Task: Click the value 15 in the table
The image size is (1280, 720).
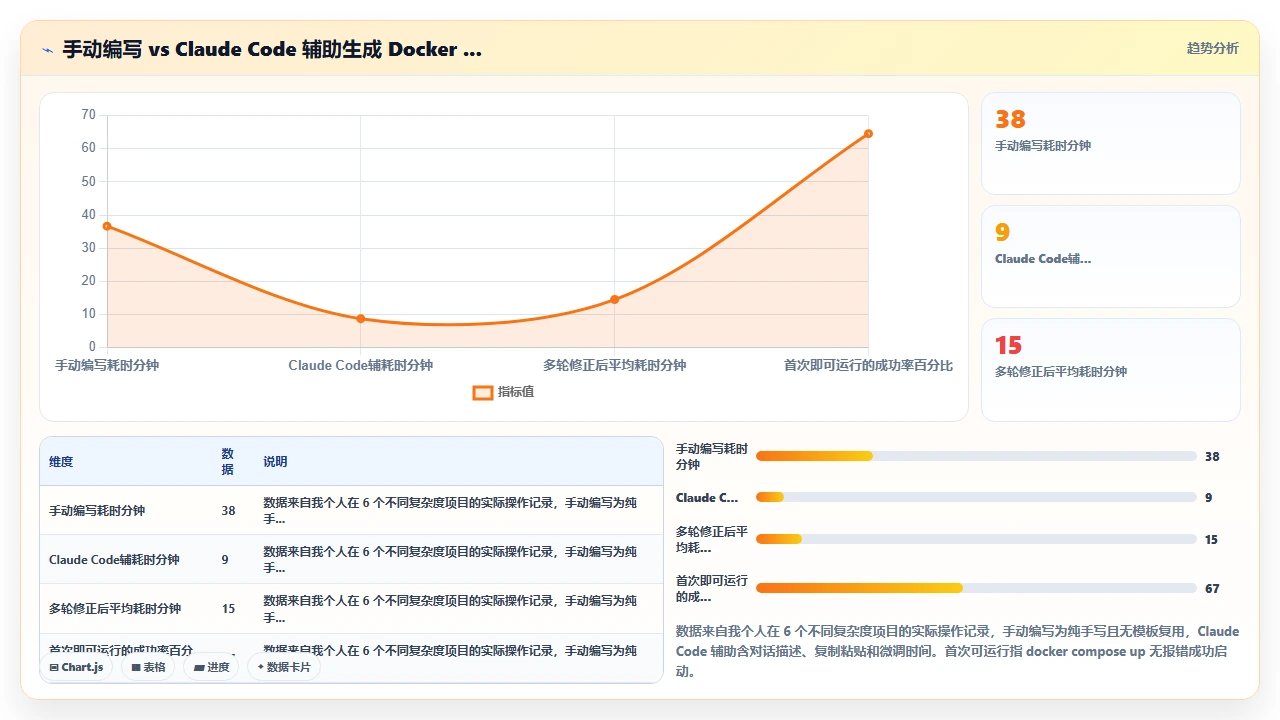Action: pos(228,609)
